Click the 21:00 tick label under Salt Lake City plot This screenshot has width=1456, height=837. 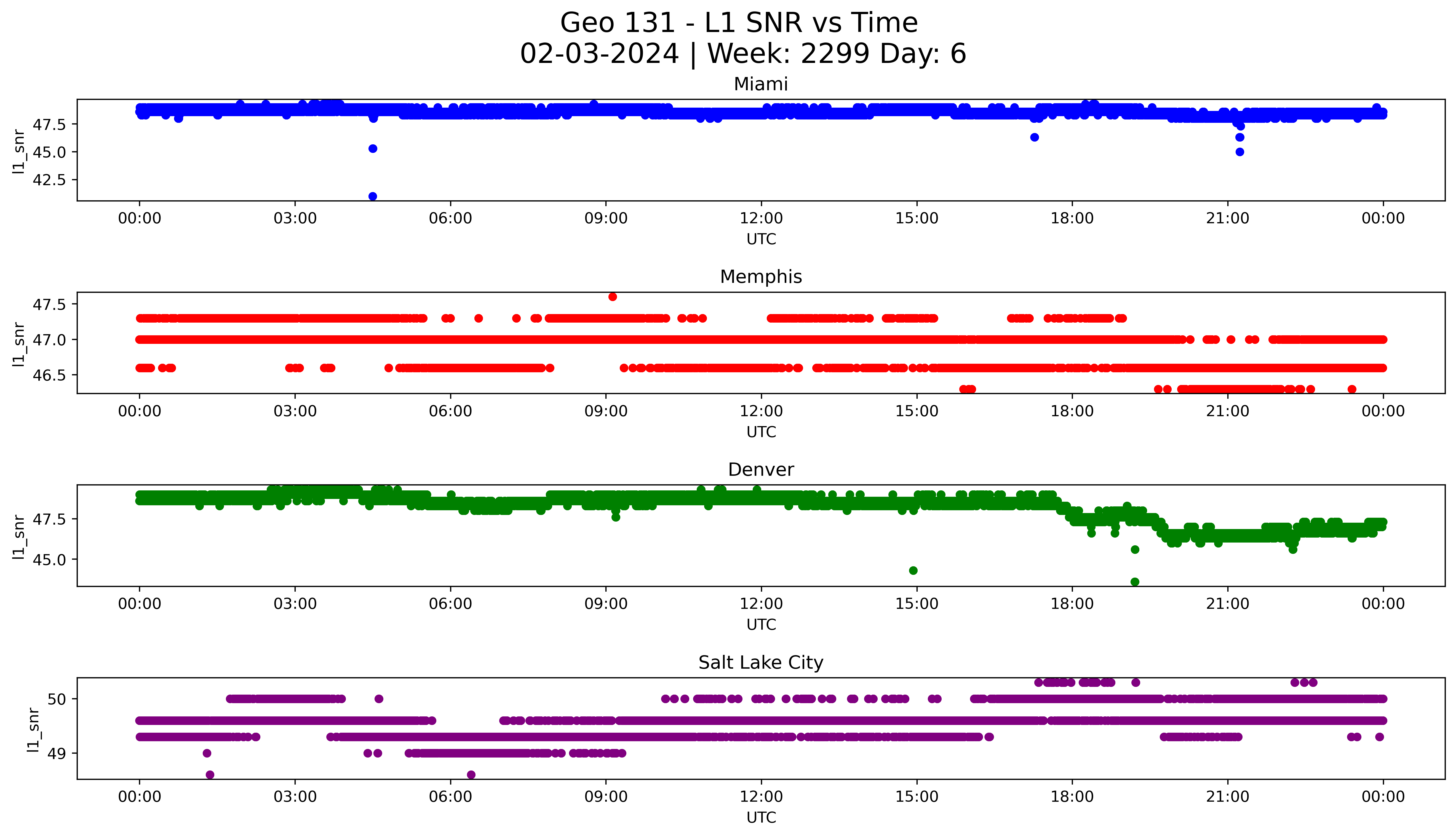coord(1227,797)
